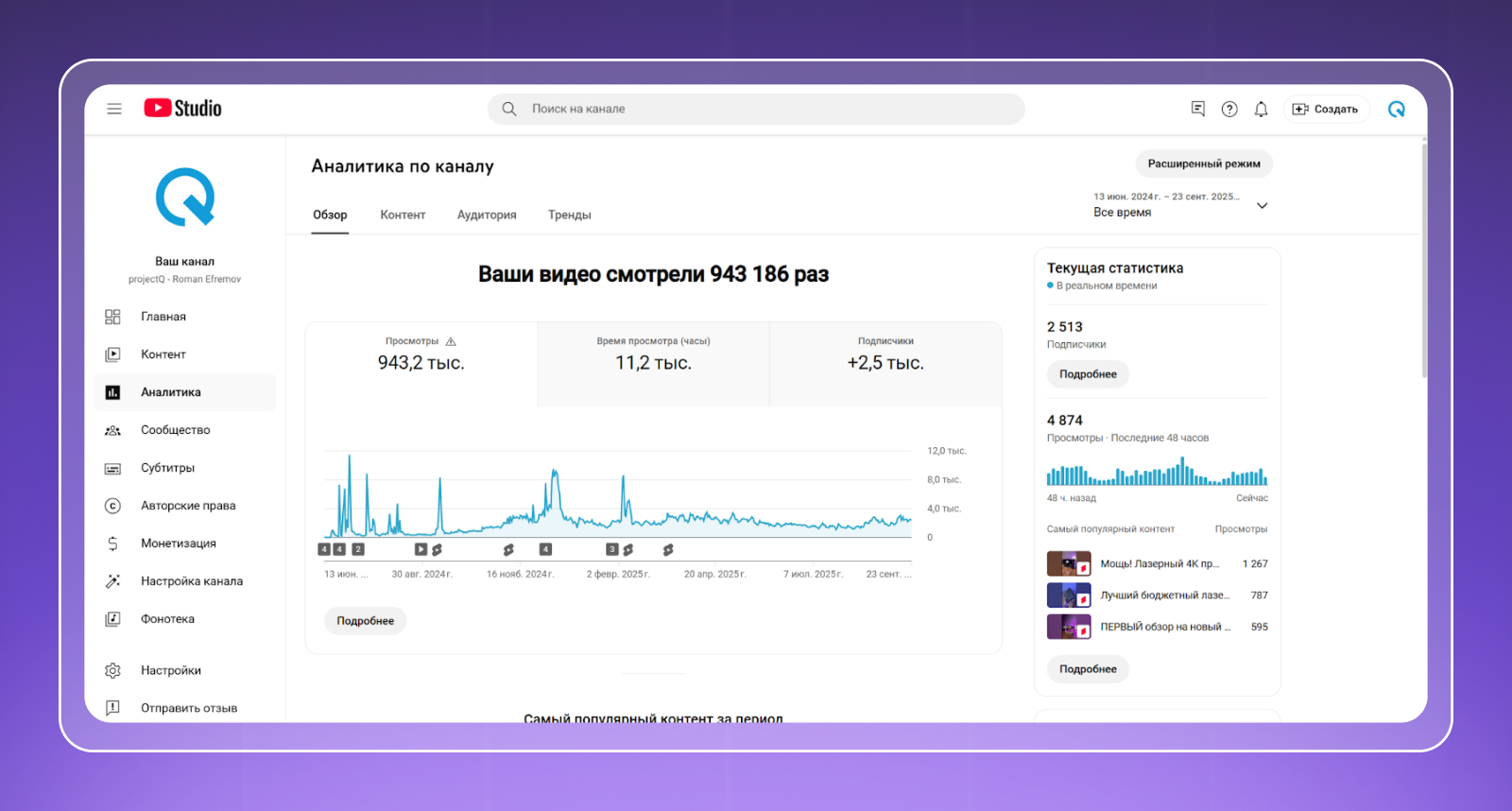Select the Контент analytics tab
Viewport: 1512px width, 811px height.
tap(403, 215)
